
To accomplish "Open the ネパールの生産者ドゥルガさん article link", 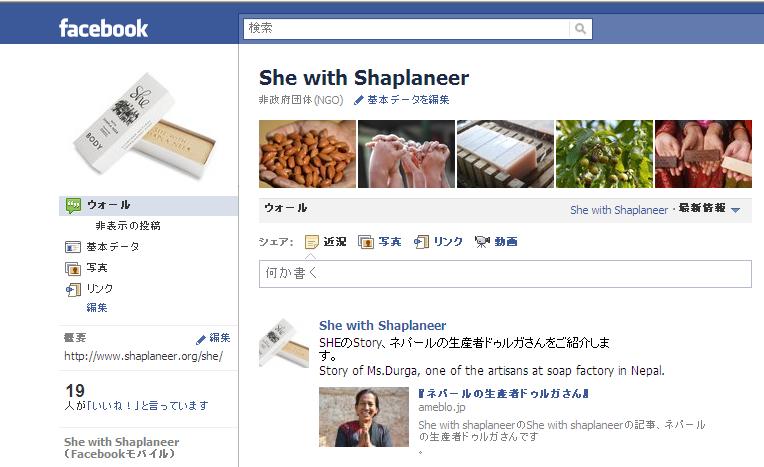I will coord(503,393).
